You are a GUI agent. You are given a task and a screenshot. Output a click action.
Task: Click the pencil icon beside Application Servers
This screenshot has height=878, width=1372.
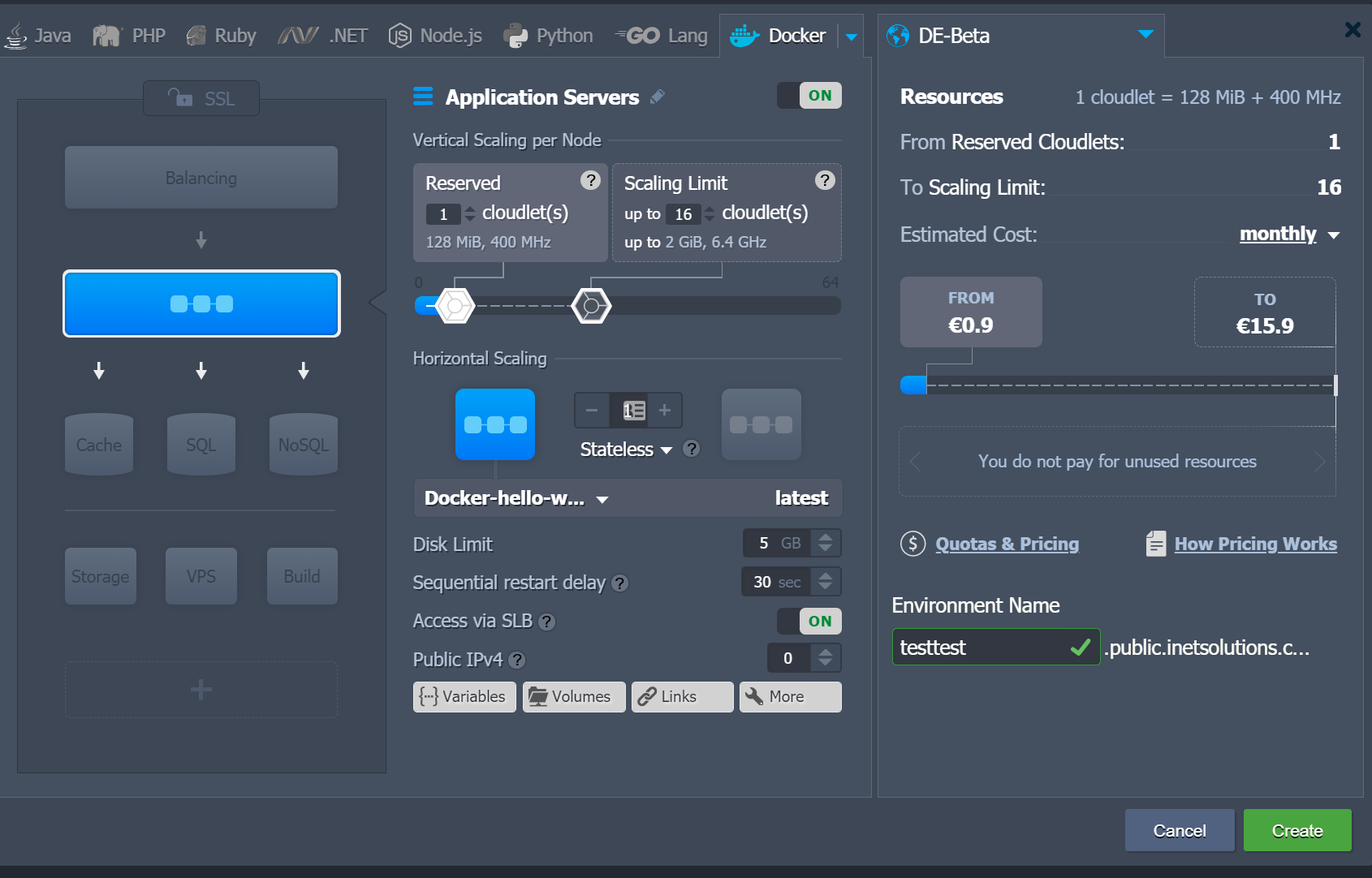coord(658,97)
